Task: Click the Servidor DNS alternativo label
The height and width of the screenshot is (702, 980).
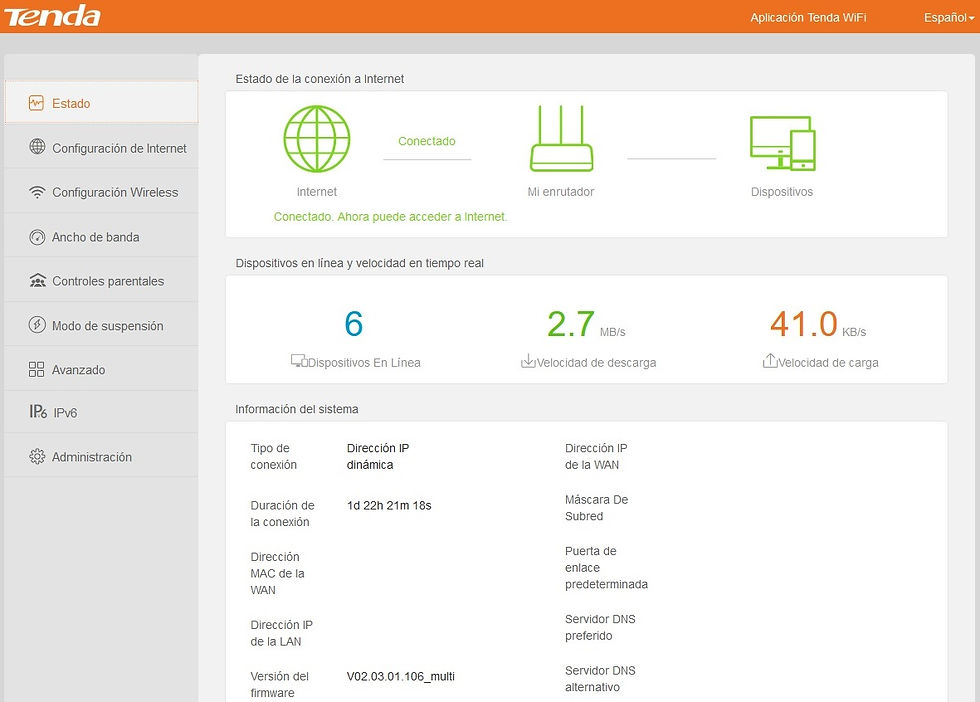Action: (600, 678)
